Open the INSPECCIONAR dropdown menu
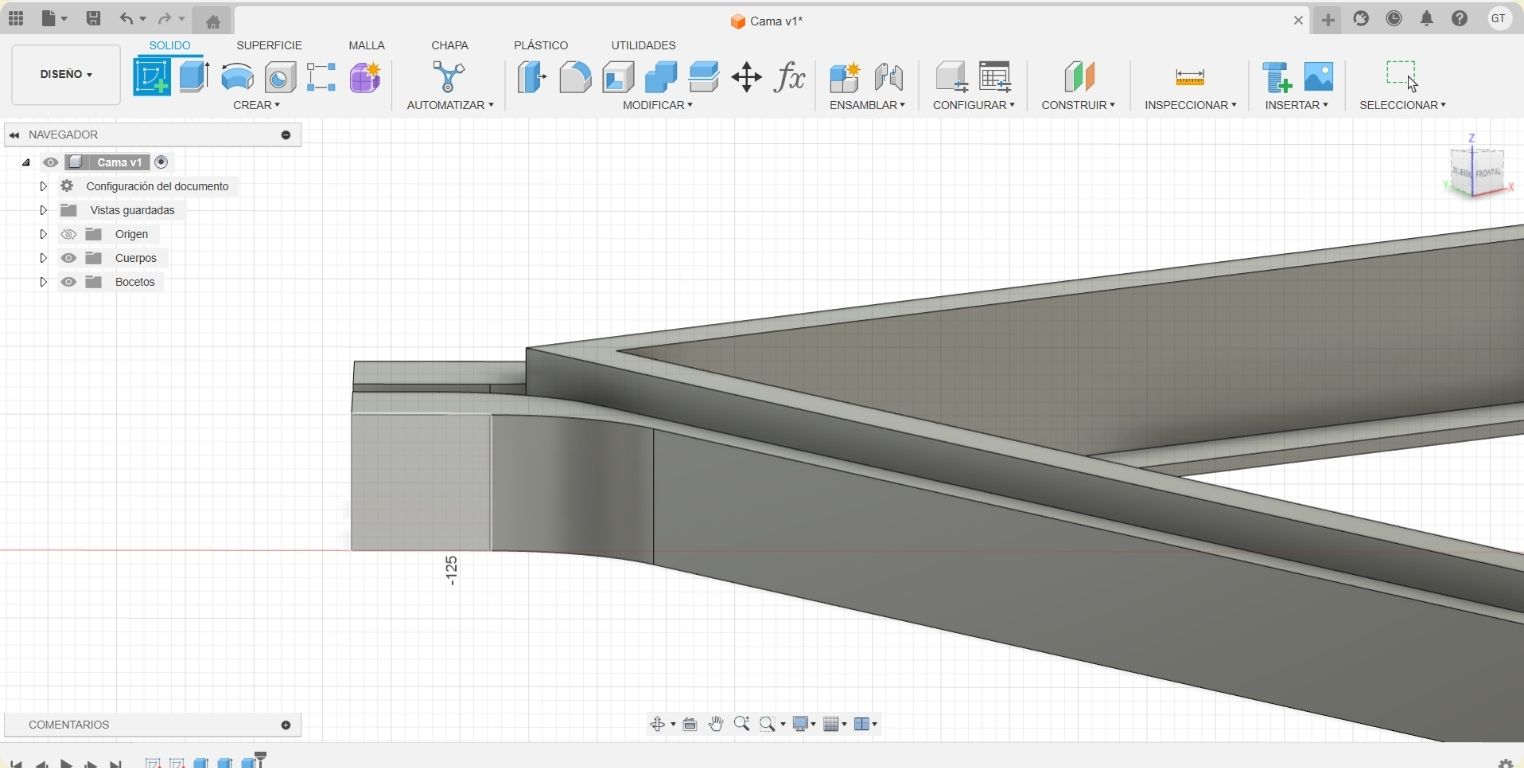Screen dimensions: 1524x768 tap(1190, 105)
